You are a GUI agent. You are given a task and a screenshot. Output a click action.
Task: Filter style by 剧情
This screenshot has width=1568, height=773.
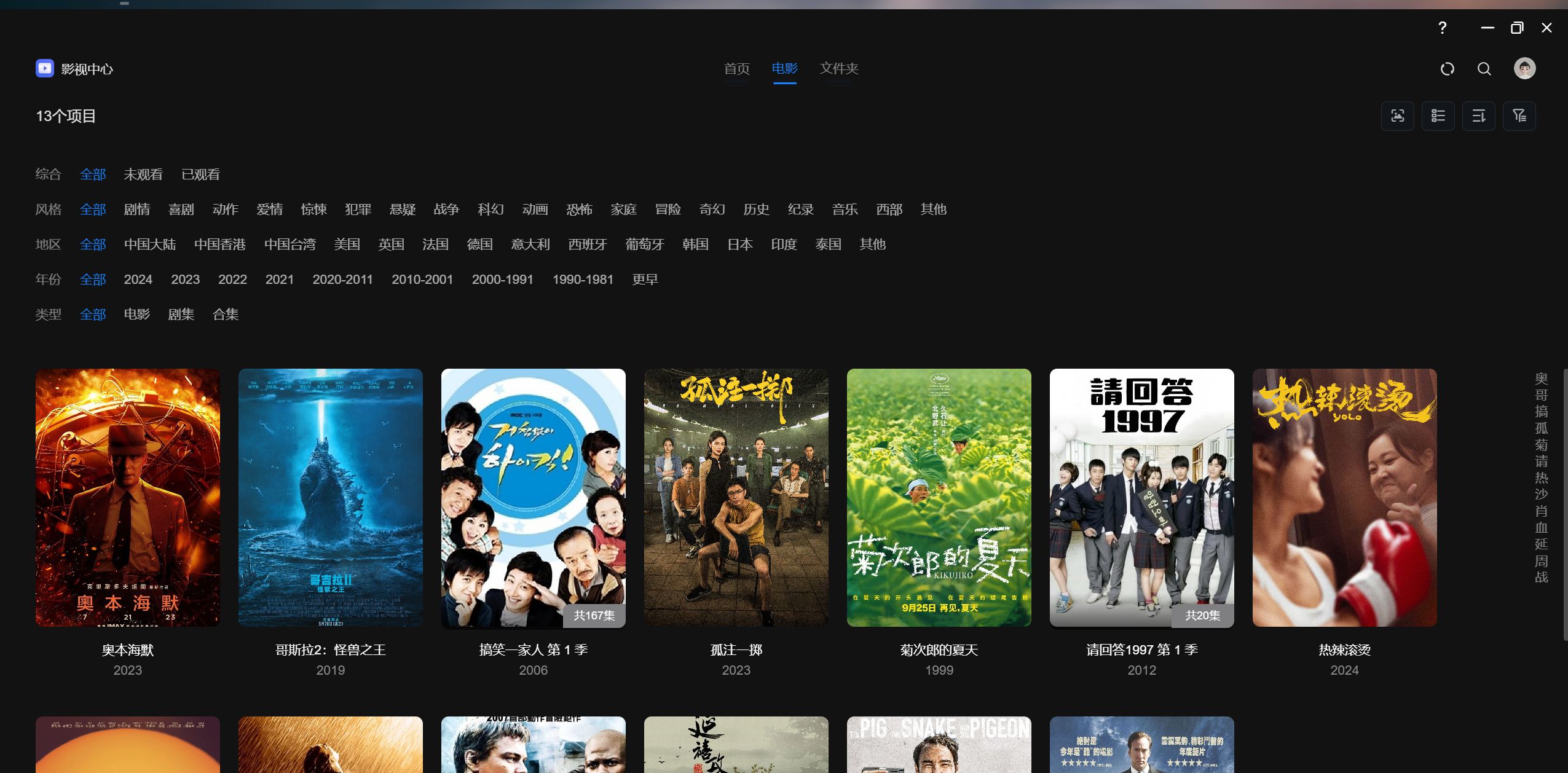point(137,210)
